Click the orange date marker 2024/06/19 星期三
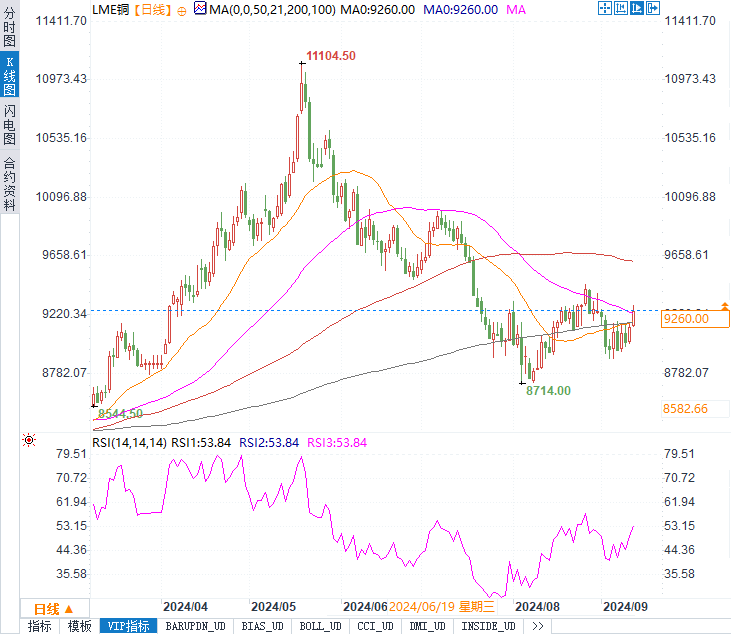This screenshot has width=731, height=634. click(x=442, y=606)
